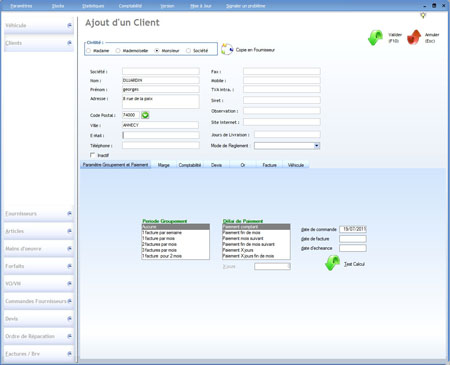The width and height of the screenshot is (450, 365).
Task: Select the Madame civility option
Action: point(89,51)
